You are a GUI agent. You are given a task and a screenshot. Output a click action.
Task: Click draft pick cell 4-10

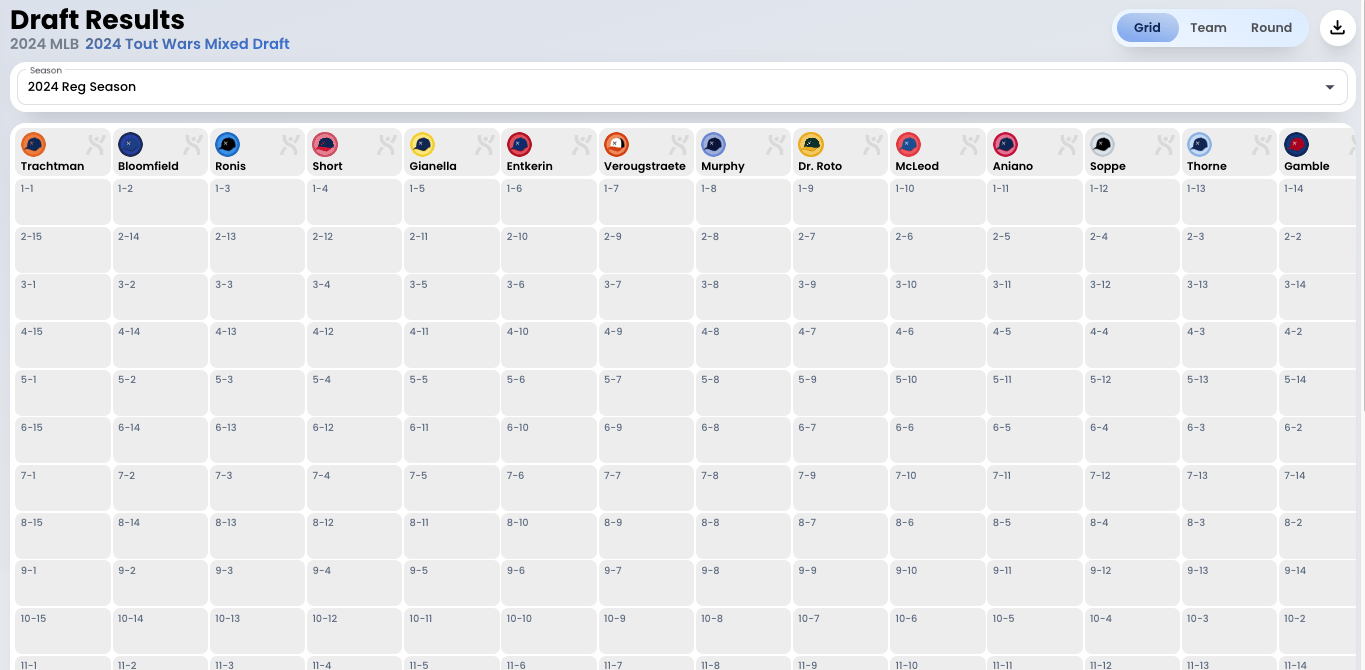point(548,344)
